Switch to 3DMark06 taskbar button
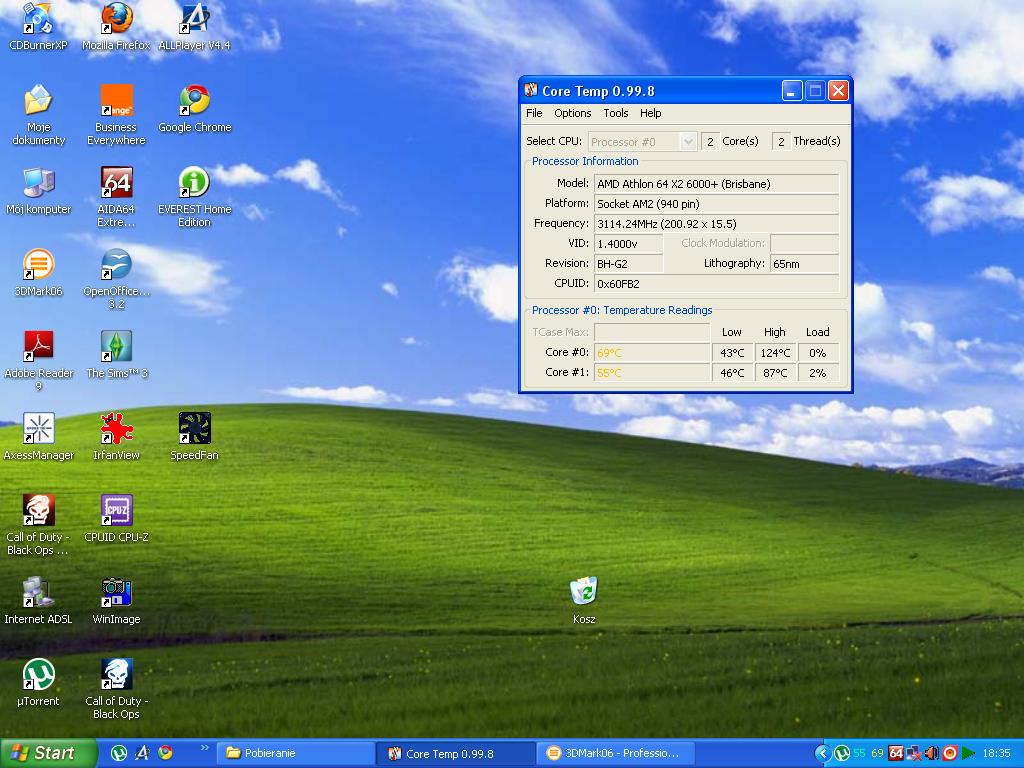Screen dimensions: 1024x768 click(612, 753)
